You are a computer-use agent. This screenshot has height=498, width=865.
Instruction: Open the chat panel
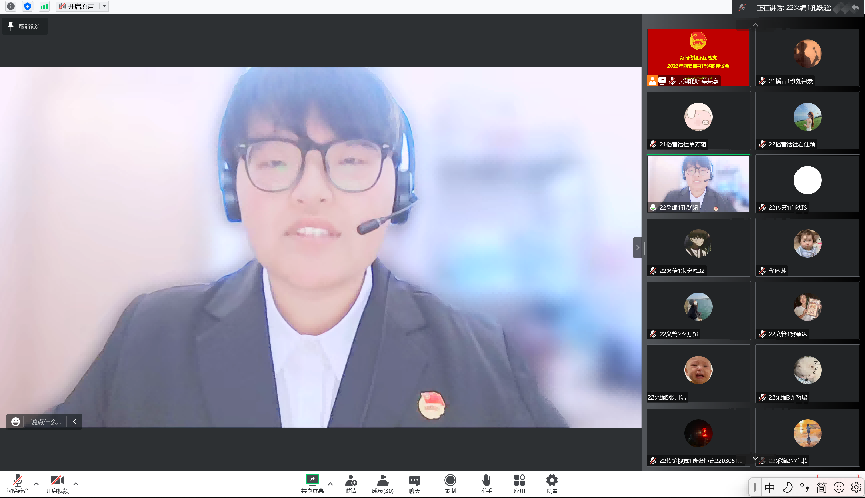click(415, 482)
